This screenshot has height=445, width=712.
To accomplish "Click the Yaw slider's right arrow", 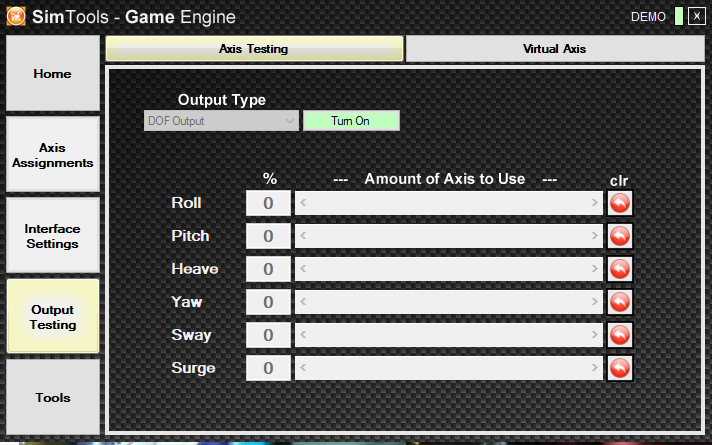I will (x=594, y=302).
